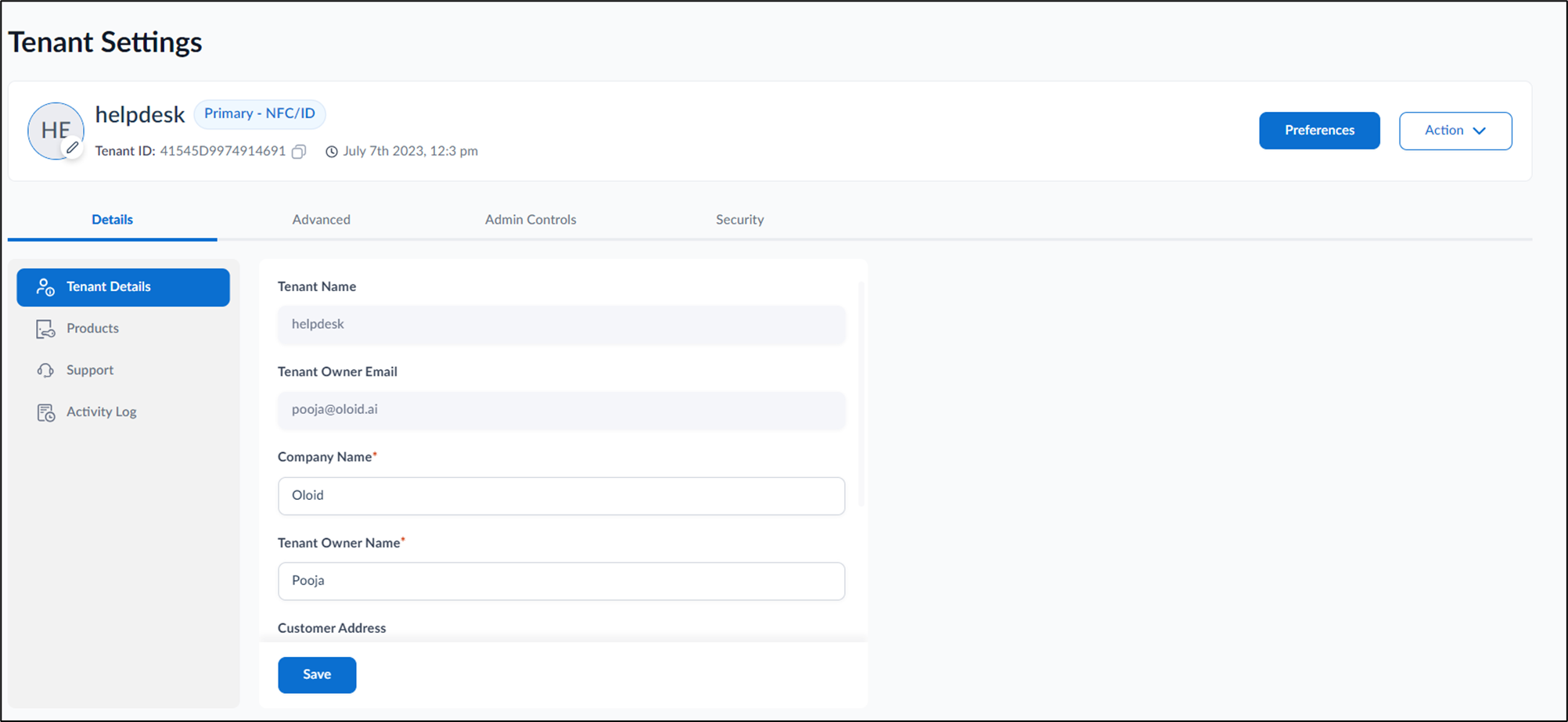Screen dimensions: 1568x722
Task: Switch to the Advanced tab
Action: (x=322, y=220)
